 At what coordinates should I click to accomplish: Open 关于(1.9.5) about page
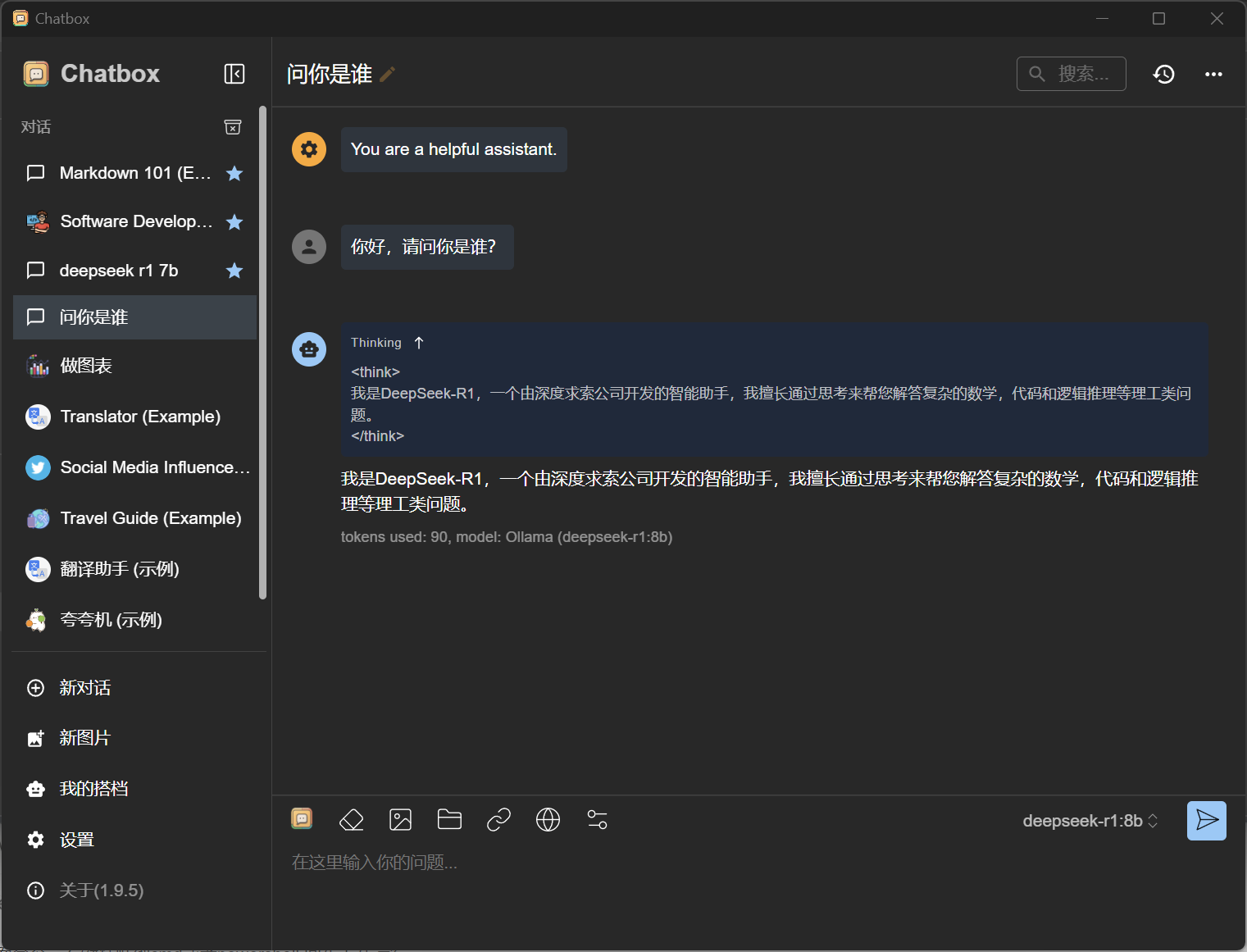coord(135,891)
